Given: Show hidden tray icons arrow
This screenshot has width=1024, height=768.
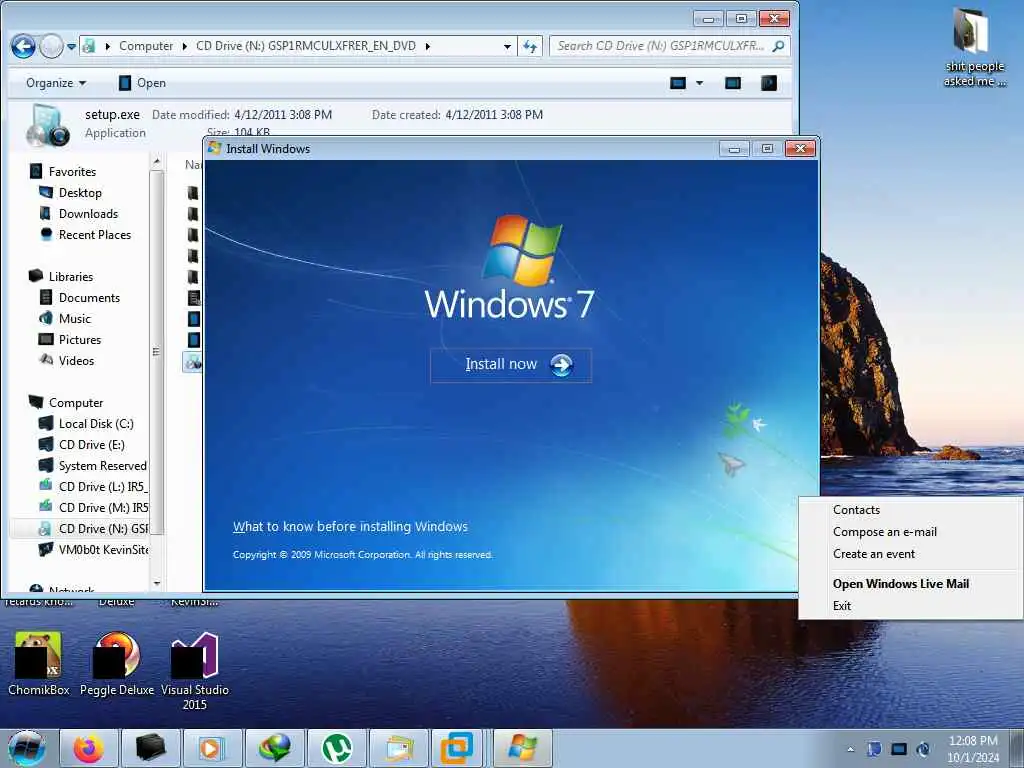Looking at the screenshot, I should 850,750.
